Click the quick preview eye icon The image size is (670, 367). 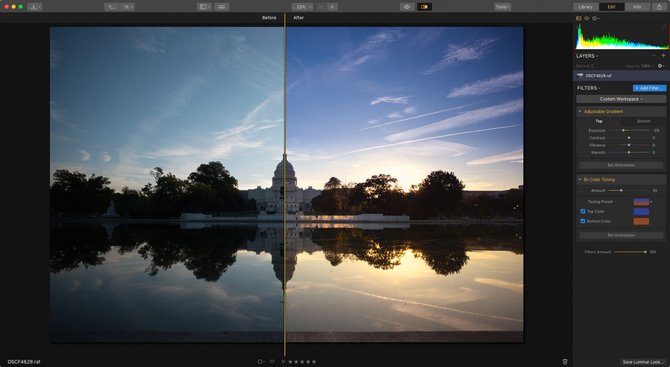click(x=406, y=7)
